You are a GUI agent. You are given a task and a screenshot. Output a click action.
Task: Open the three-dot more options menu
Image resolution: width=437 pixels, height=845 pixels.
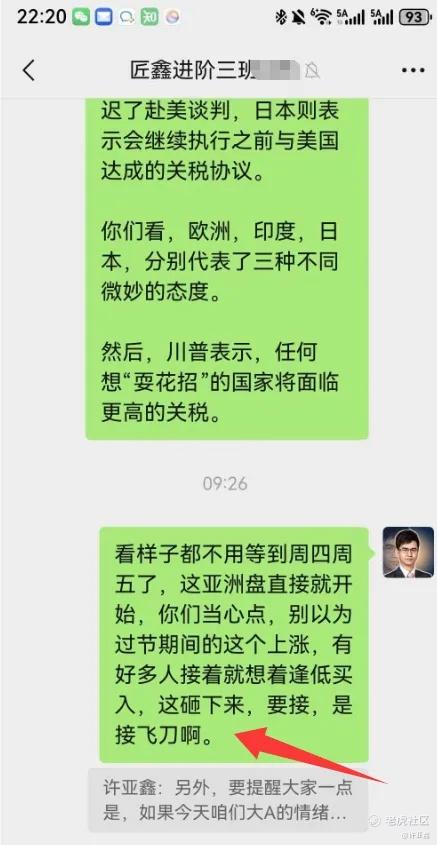[413, 71]
